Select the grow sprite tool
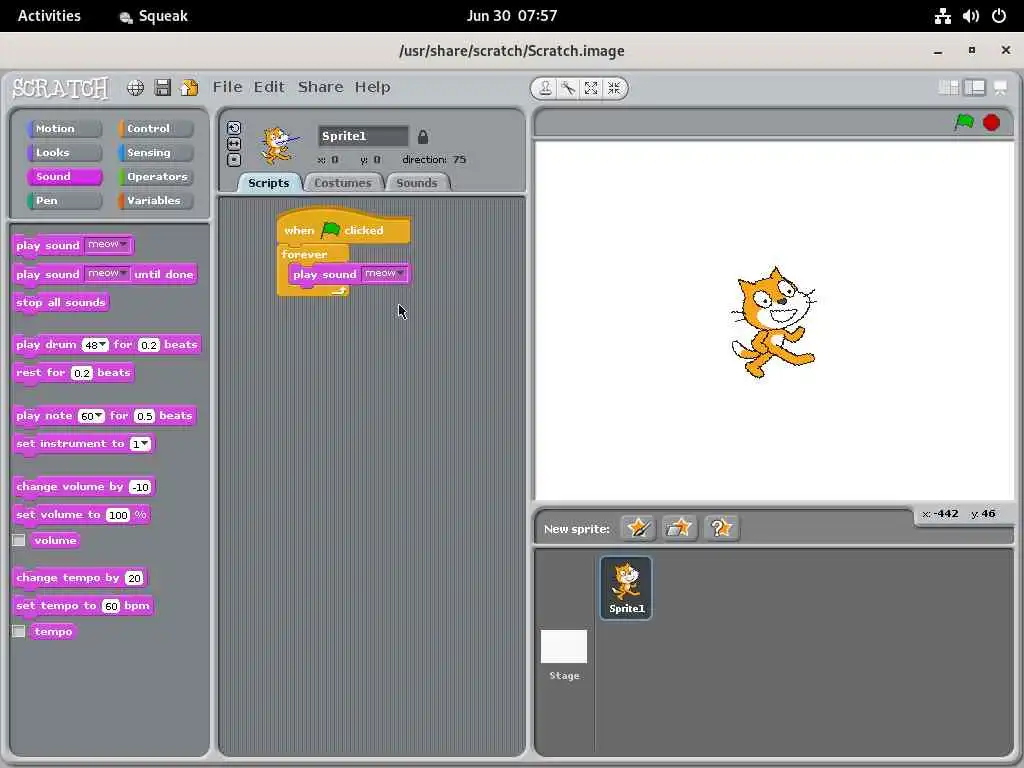Image resolution: width=1024 pixels, height=768 pixels. point(591,88)
